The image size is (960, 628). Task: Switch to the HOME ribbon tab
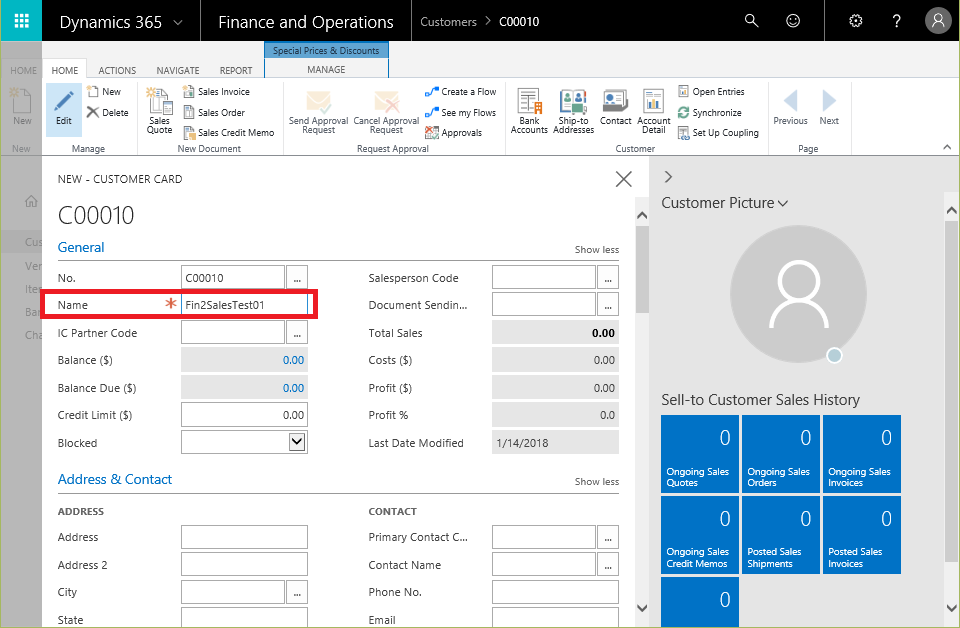[65, 70]
